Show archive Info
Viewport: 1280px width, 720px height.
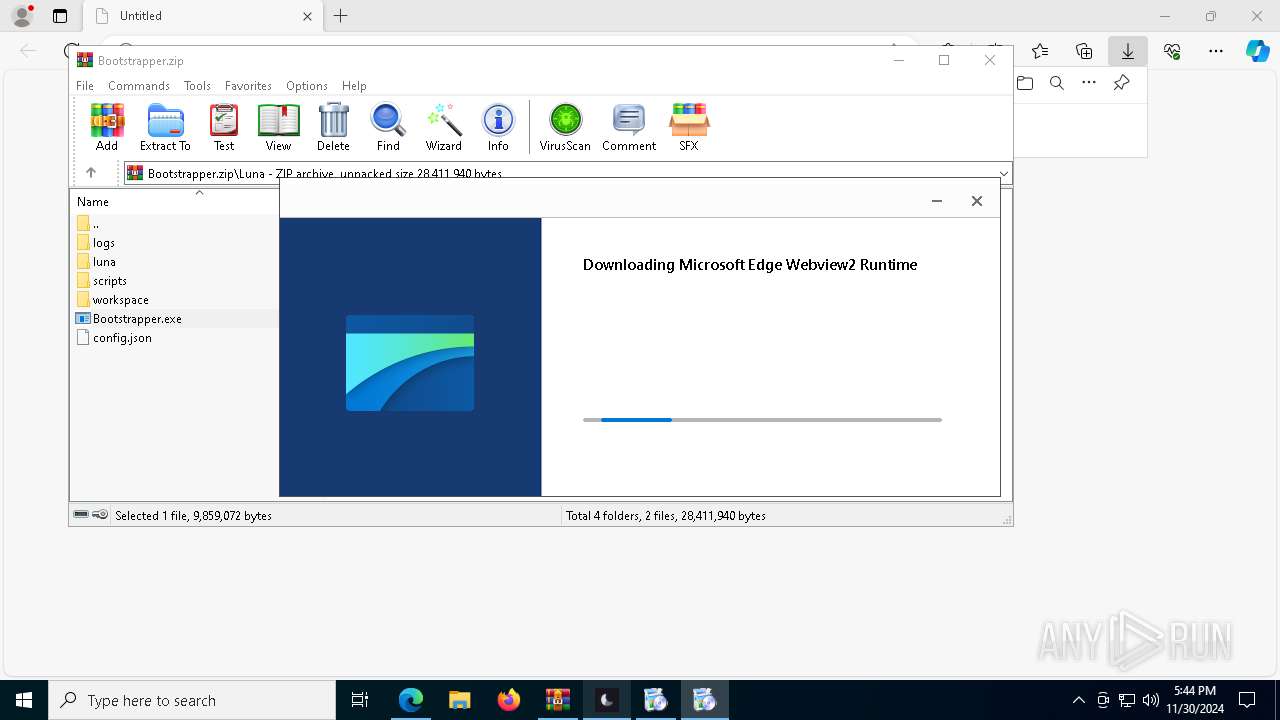tap(498, 127)
